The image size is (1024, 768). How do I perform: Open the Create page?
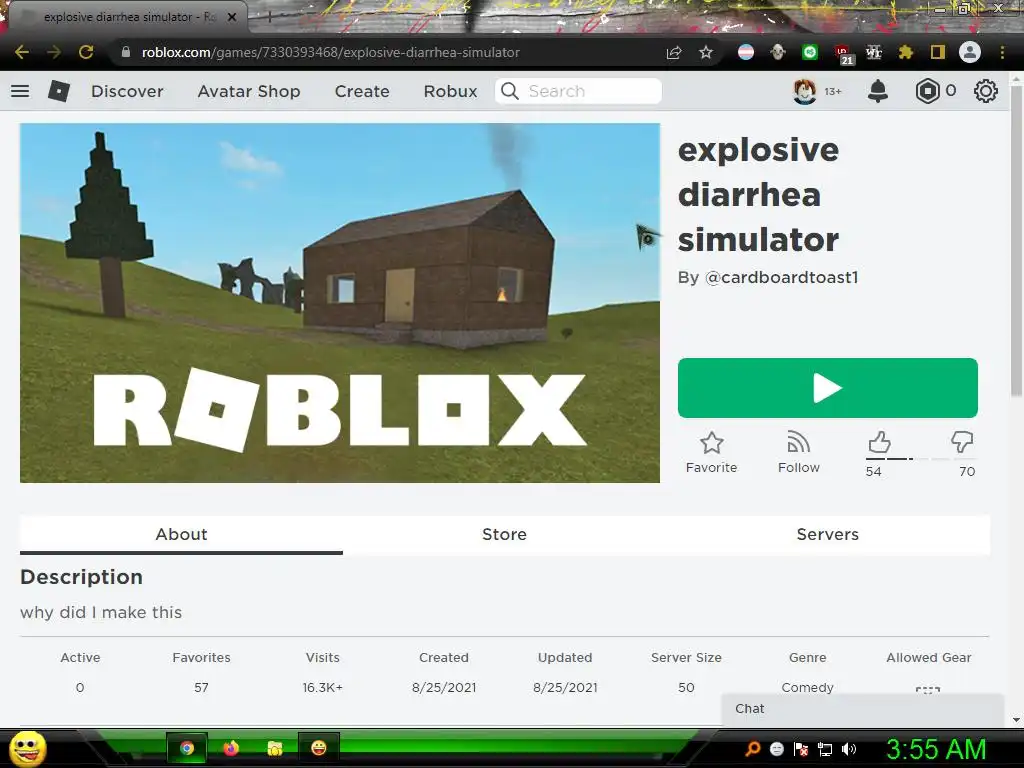362,91
